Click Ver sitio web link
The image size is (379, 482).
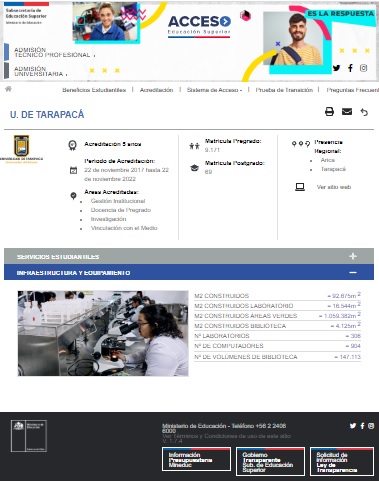pos(334,187)
